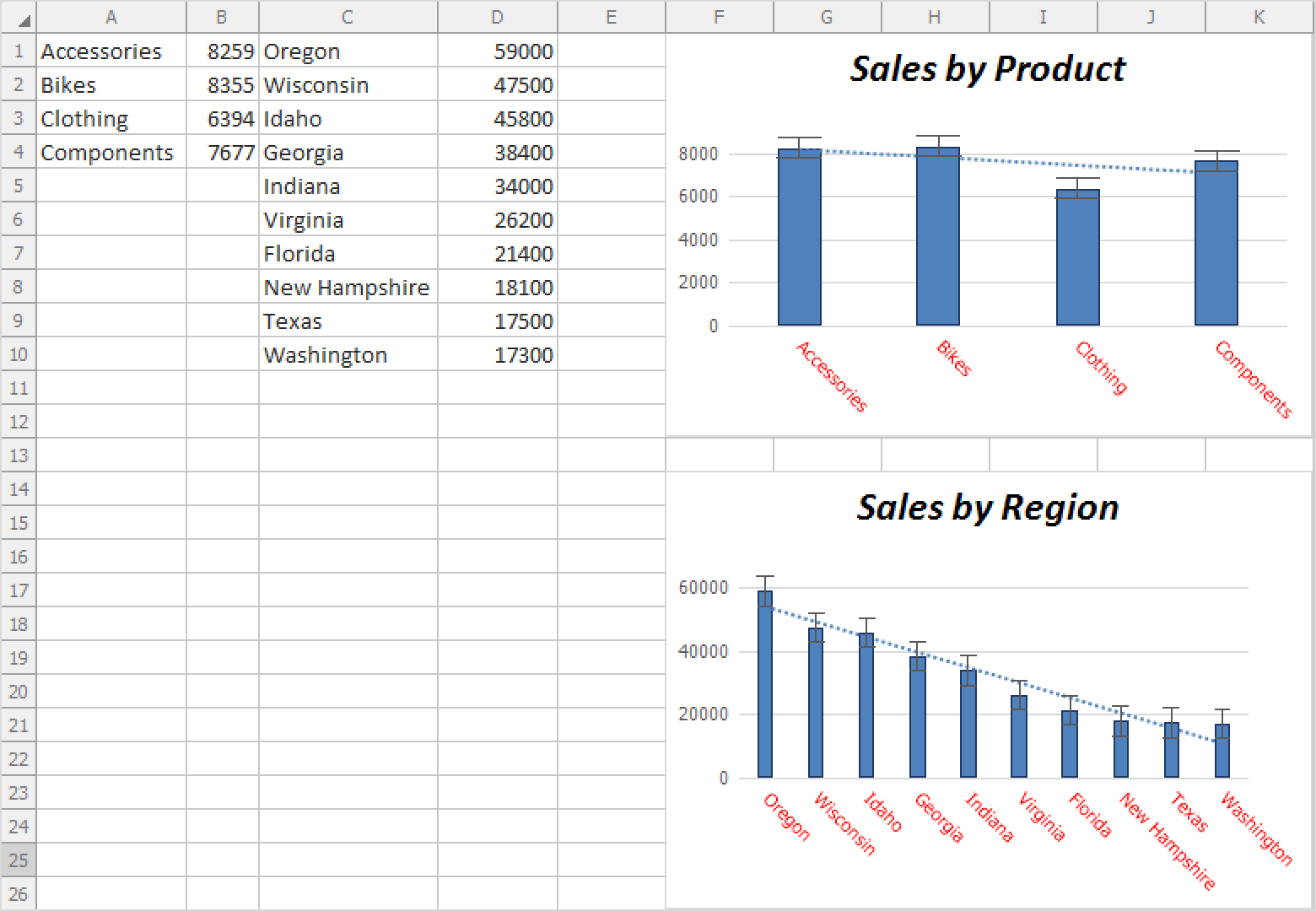
Task: Select the Sales by Region chart title
Action: [x=987, y=508]
